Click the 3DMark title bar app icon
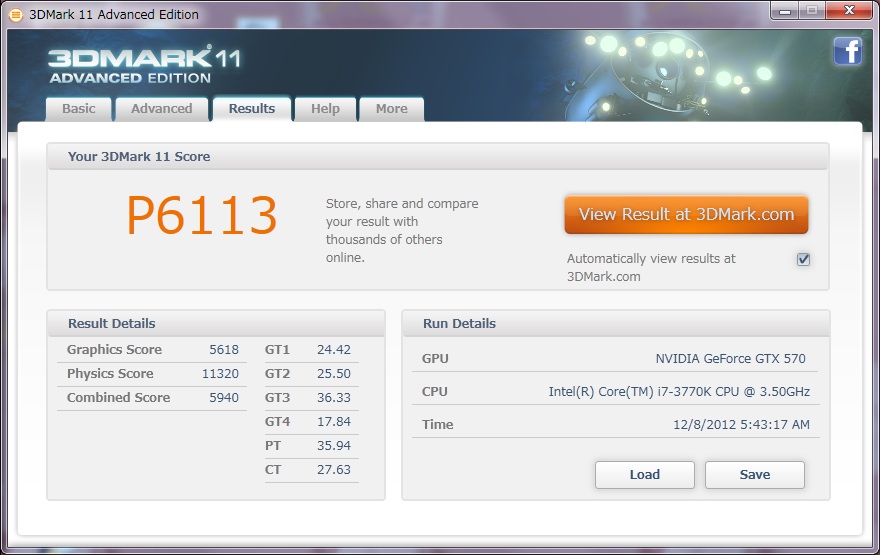Screen dimensions: 880x555 pos(16,15)
